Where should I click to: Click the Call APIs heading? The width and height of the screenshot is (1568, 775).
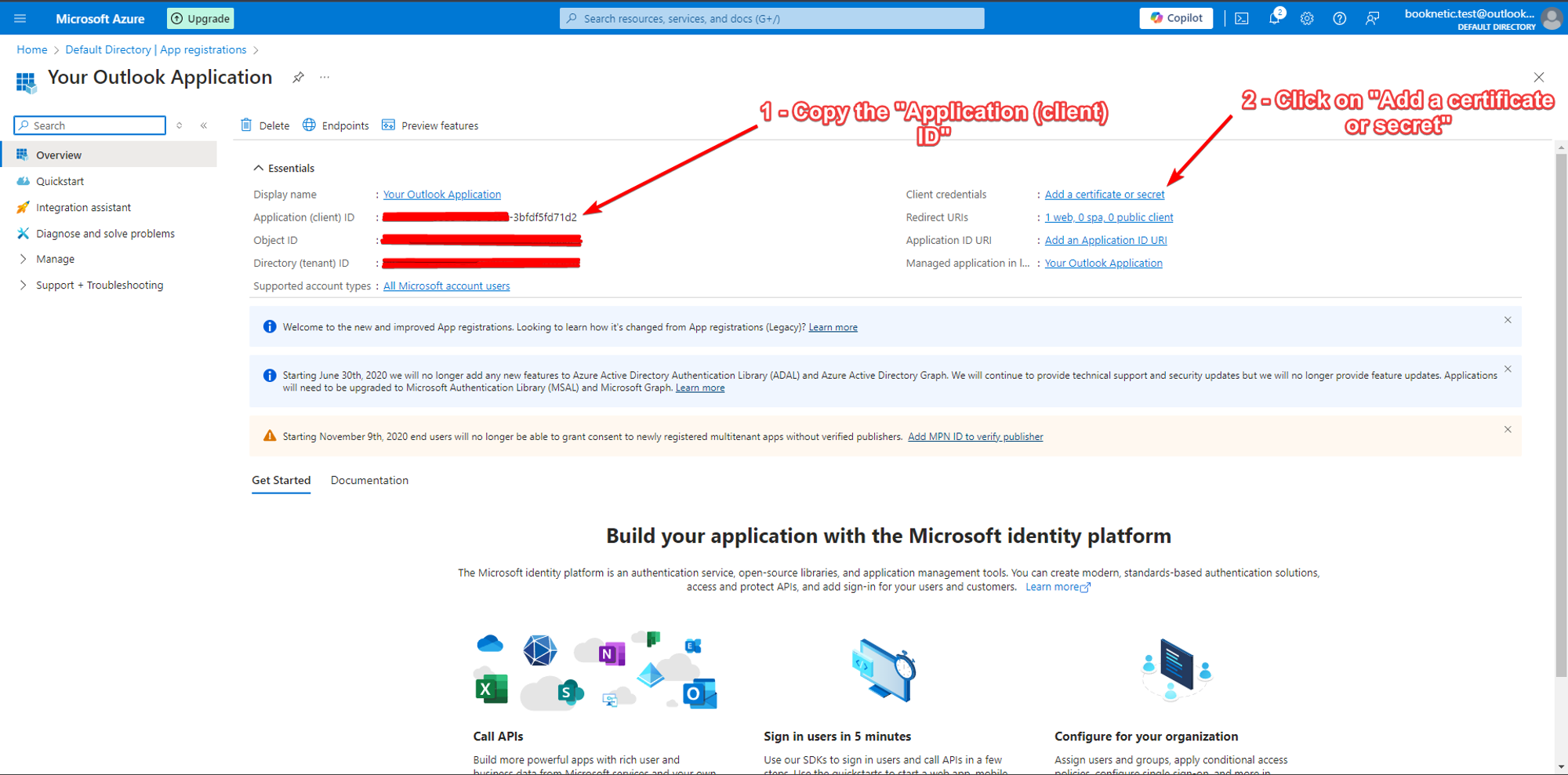click(498, 736)
